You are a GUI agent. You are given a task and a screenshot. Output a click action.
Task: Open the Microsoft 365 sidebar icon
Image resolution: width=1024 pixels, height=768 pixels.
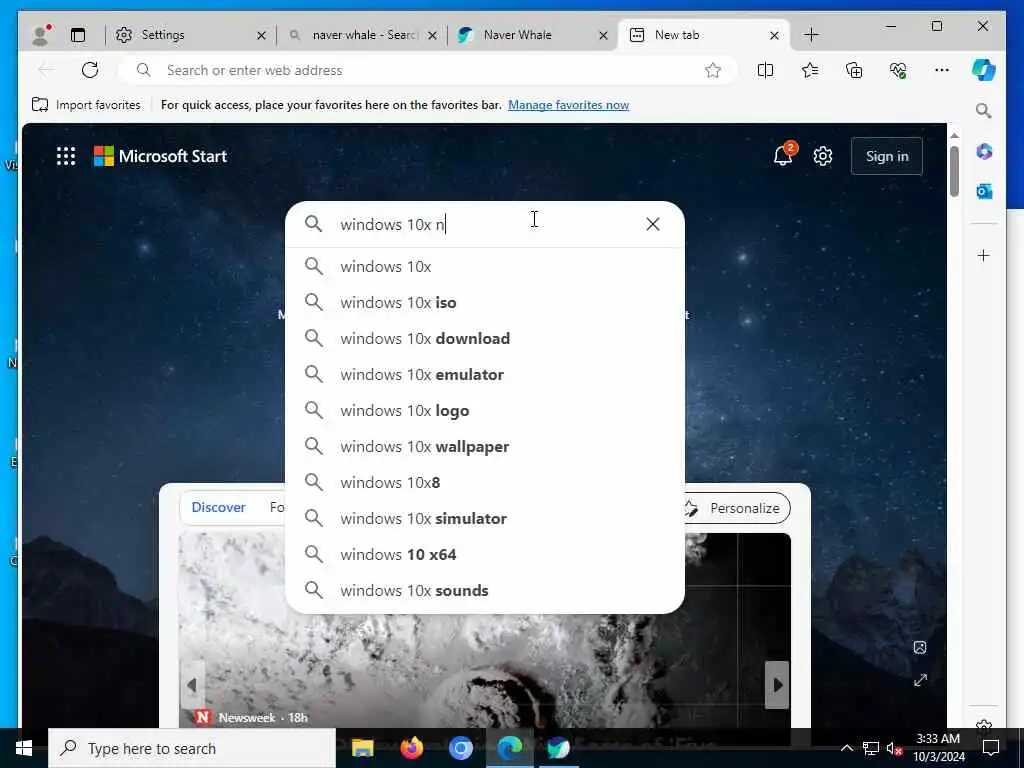coord(984,152)
